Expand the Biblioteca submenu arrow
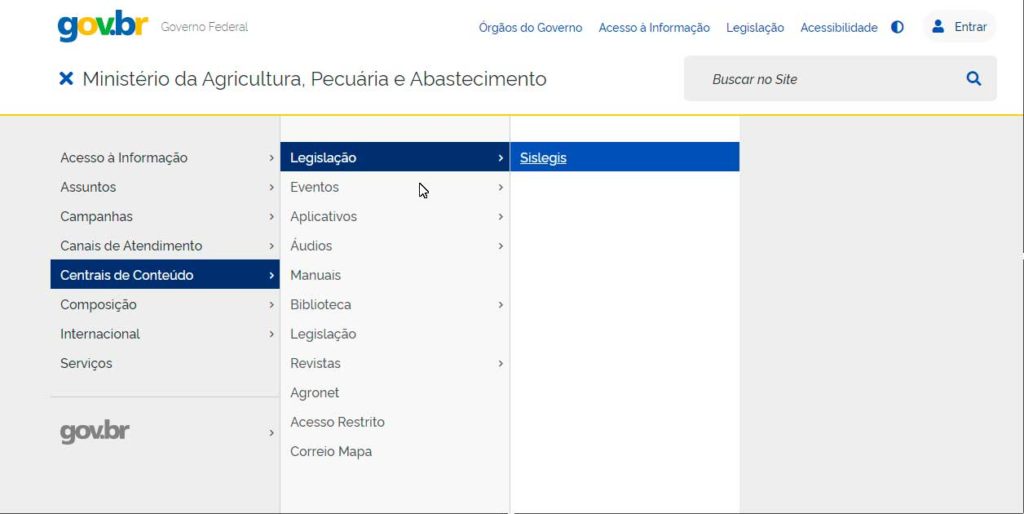 click(500, 305)
